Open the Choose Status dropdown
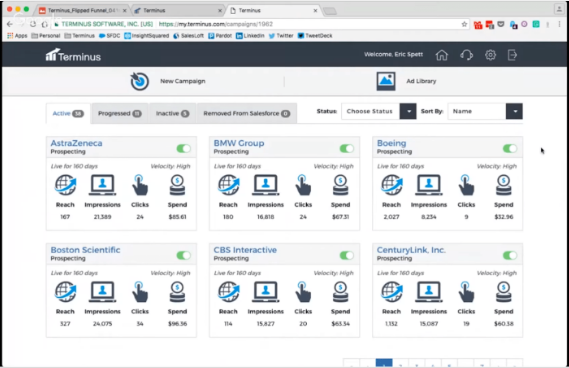The width and height of the screenshot is (569, 368). [378, 111]
